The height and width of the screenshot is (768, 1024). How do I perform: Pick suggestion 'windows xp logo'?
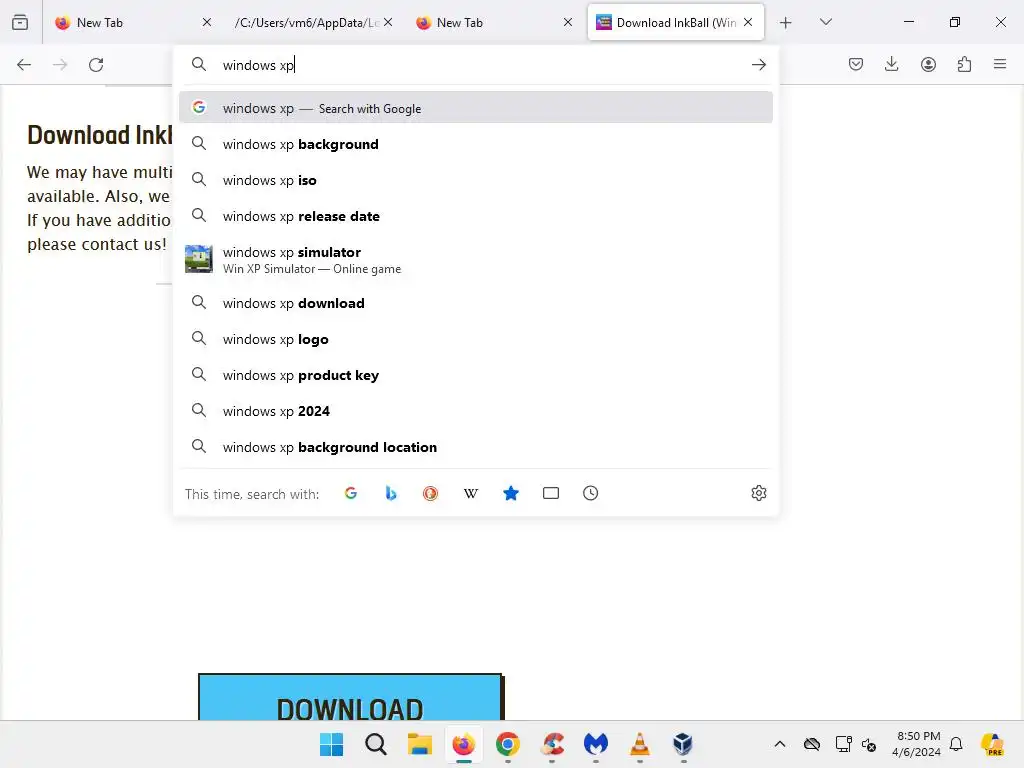tap(475, 339)
